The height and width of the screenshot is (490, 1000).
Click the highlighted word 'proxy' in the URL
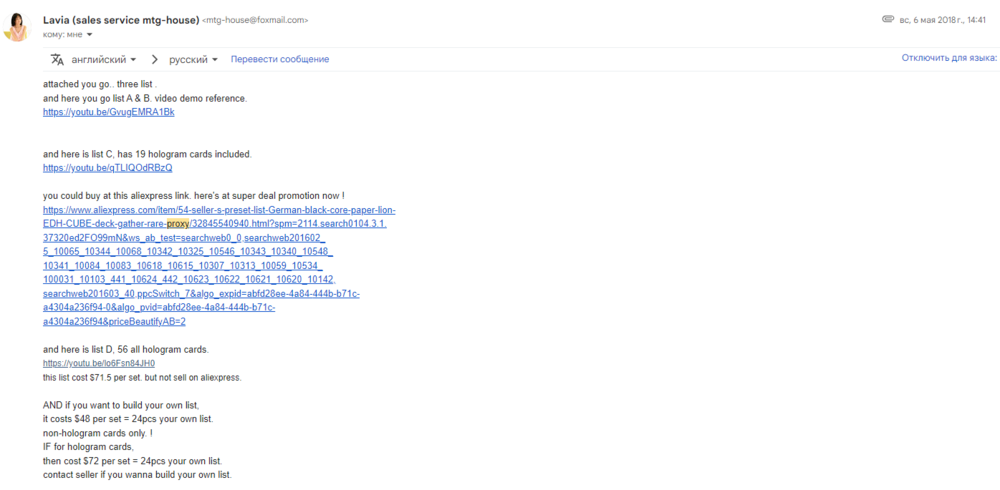click(x=177, y=224)
